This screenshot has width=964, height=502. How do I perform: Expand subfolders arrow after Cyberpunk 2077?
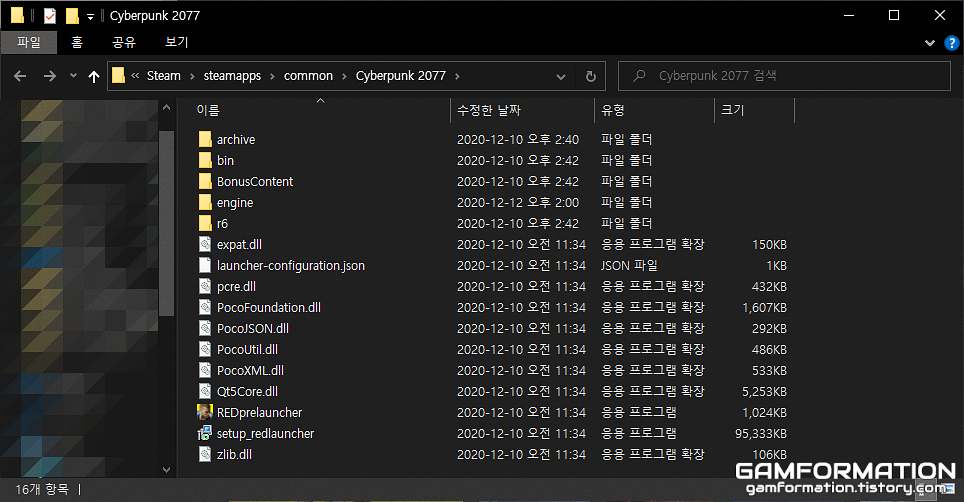457,76
